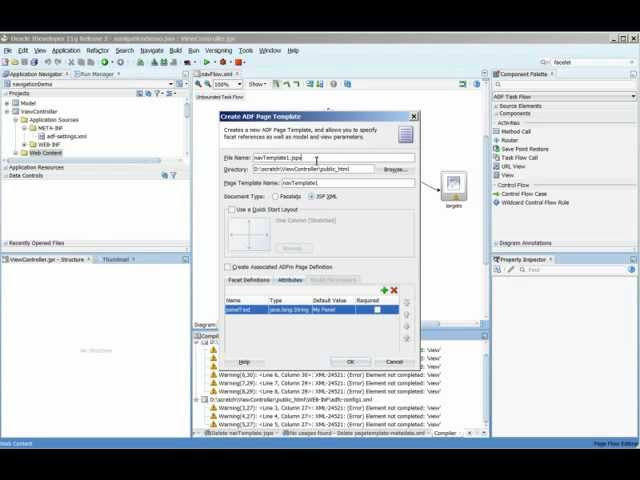Collapse the Application Sources folder
The image size is (640, 480).
16,120
